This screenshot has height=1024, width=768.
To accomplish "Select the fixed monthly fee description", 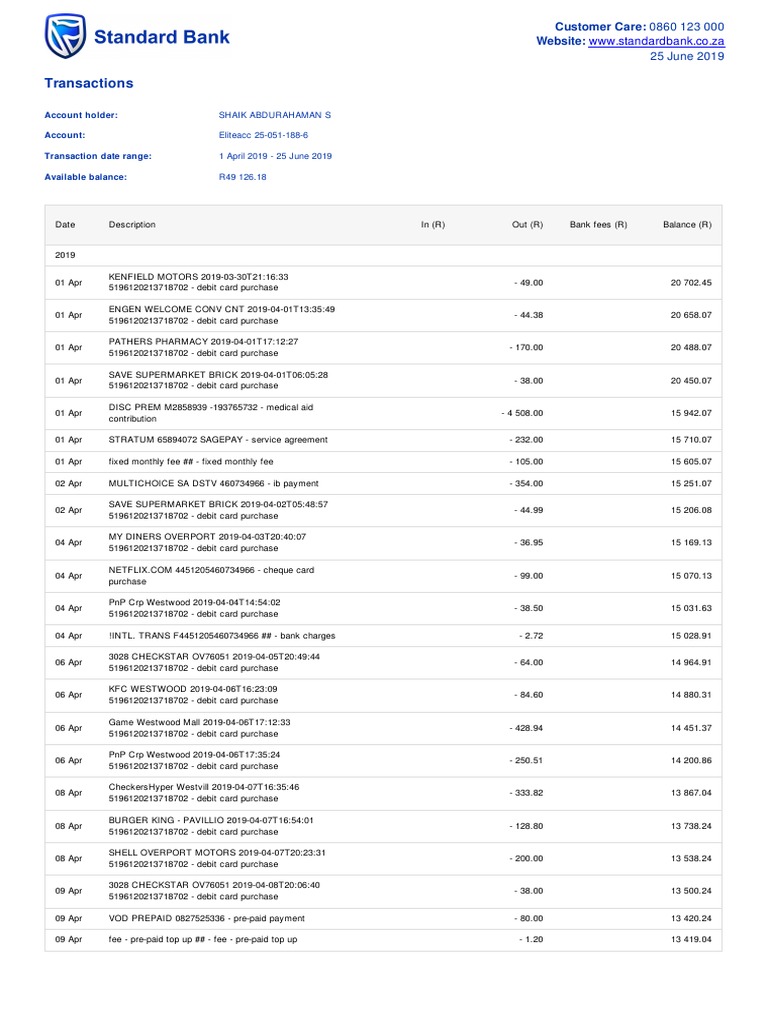I will [x=191, y=462].
